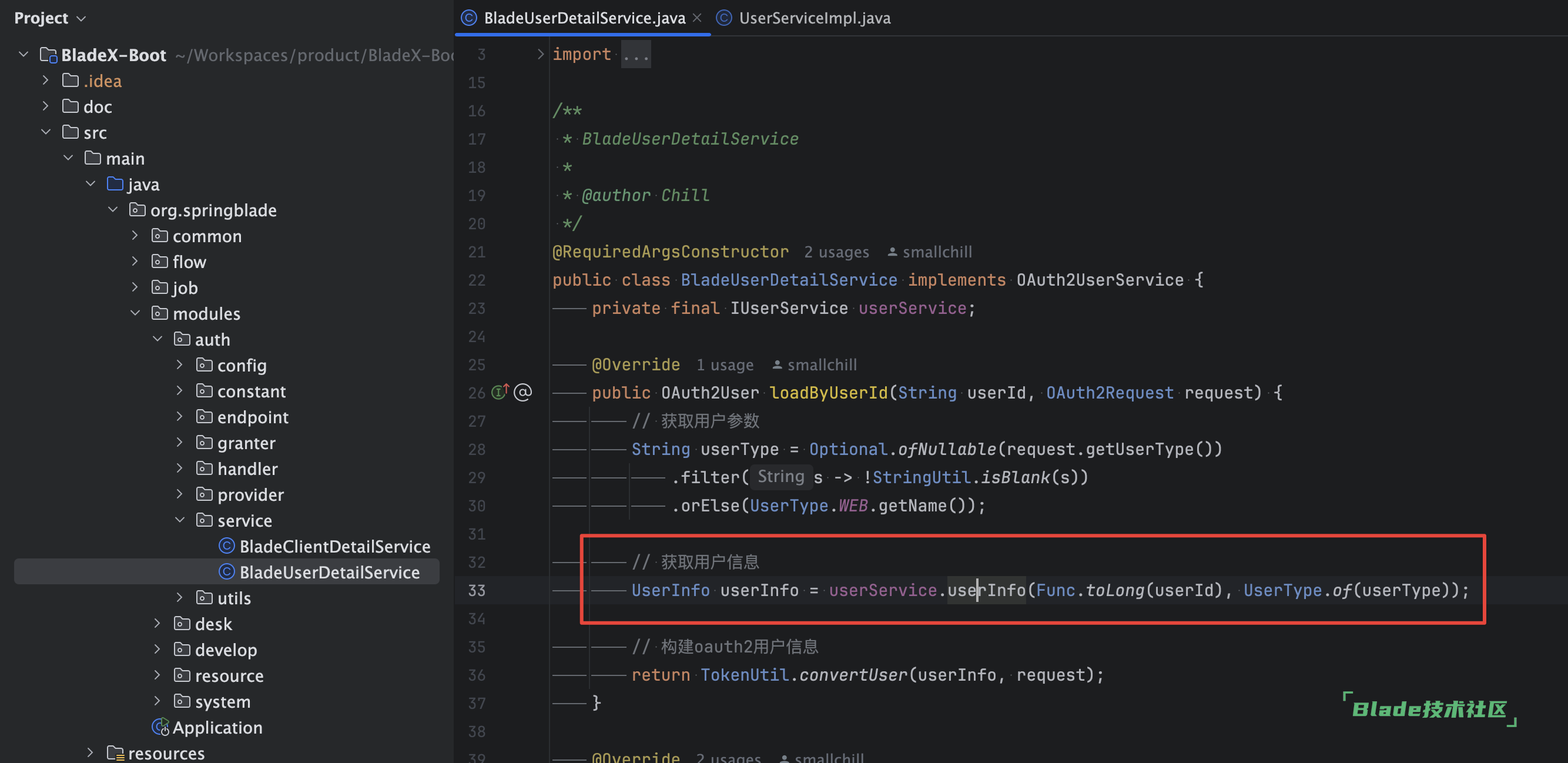This screenshot has height=763, width=1568.
Task: Click the folded import ellipsis placeholder
Action: click(635, 54)
